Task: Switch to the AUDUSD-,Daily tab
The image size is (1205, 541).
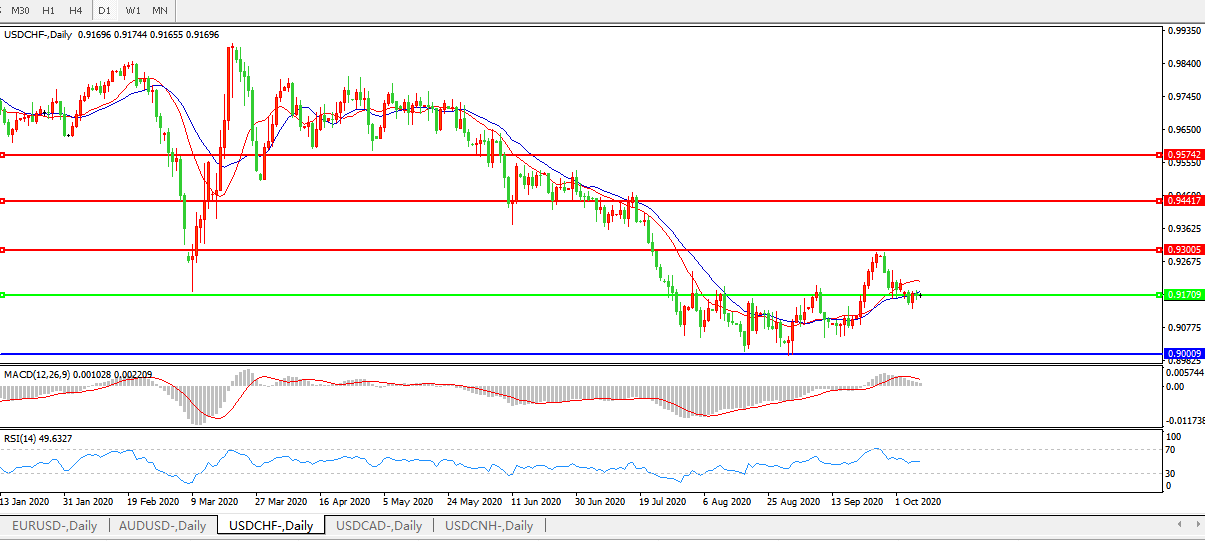Action: (162, 526)
